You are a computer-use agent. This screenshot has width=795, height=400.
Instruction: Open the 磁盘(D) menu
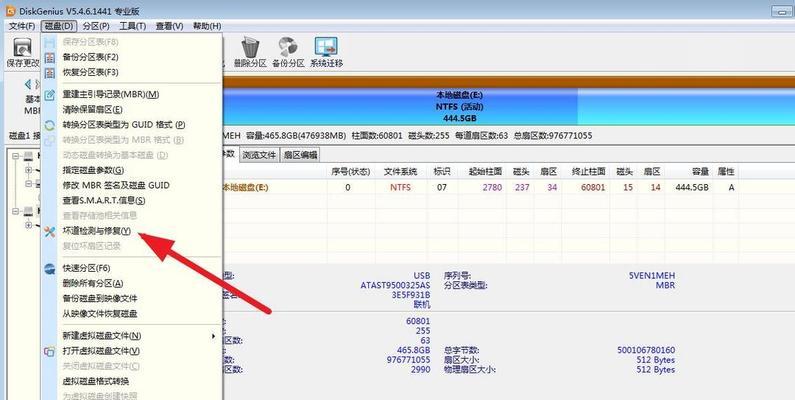tap(59, 26)
